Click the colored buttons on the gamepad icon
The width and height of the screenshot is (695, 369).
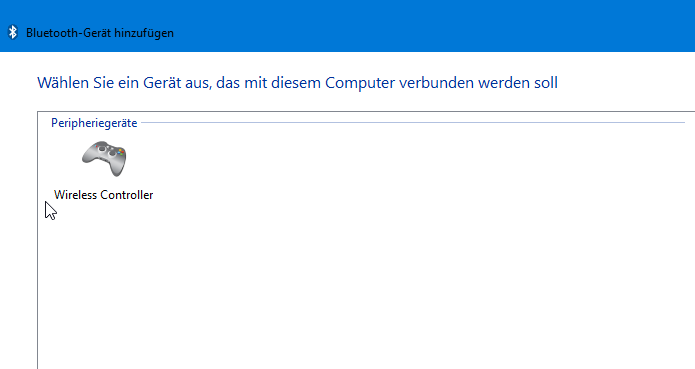coord(119,152)
